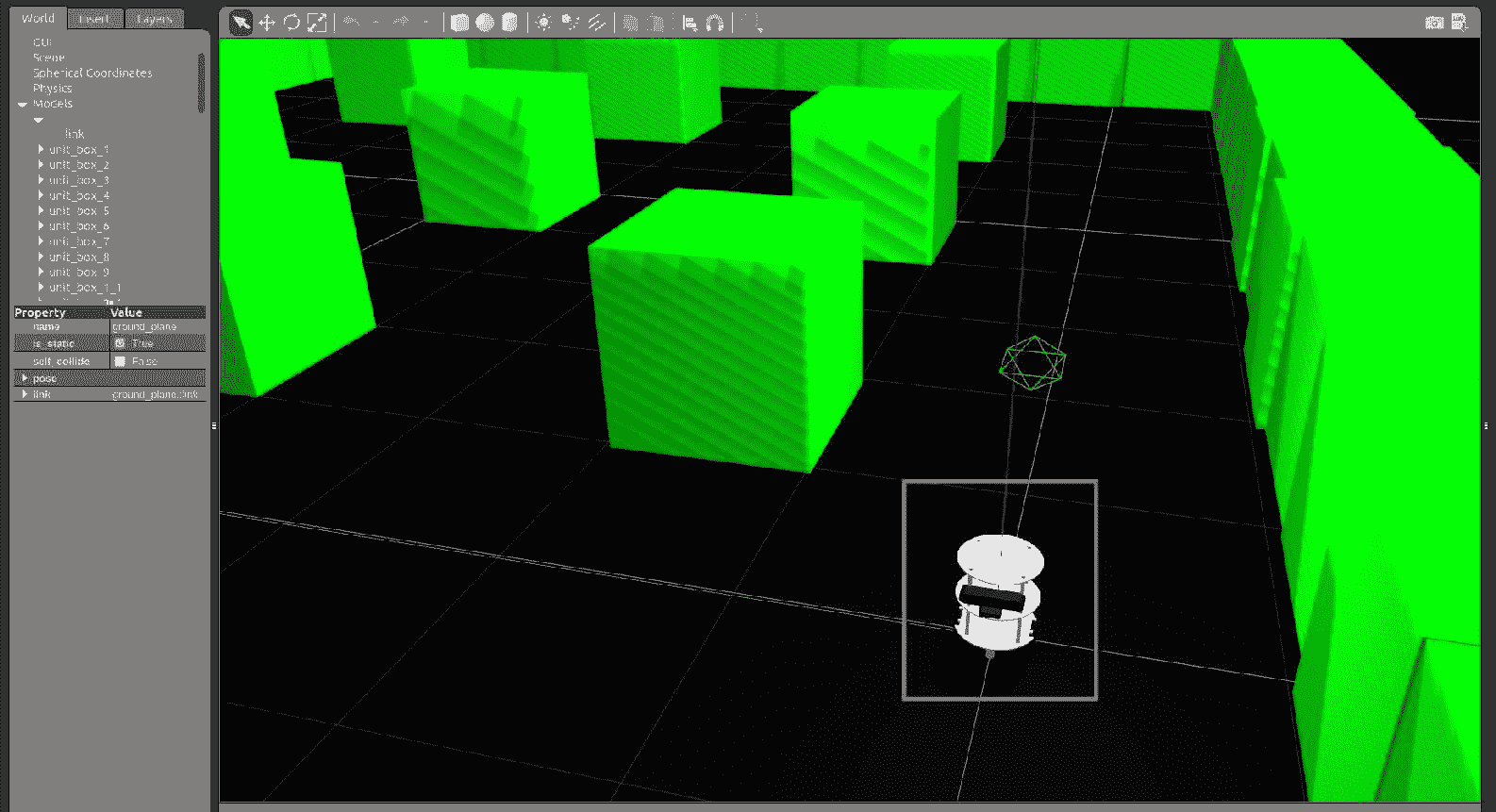Viewport: 1496px width, 812px height.
Task: Activate the Rotate mode tool
Action: (291, 23)
